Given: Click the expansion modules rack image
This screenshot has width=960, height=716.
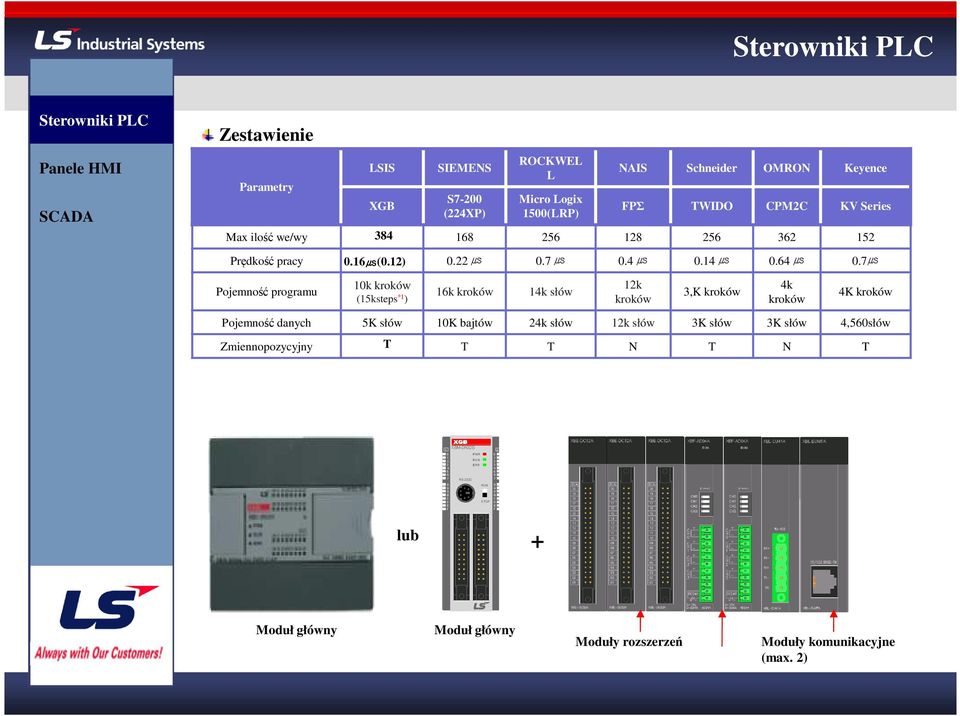Looking at the screenshot, I should point(708,524).
